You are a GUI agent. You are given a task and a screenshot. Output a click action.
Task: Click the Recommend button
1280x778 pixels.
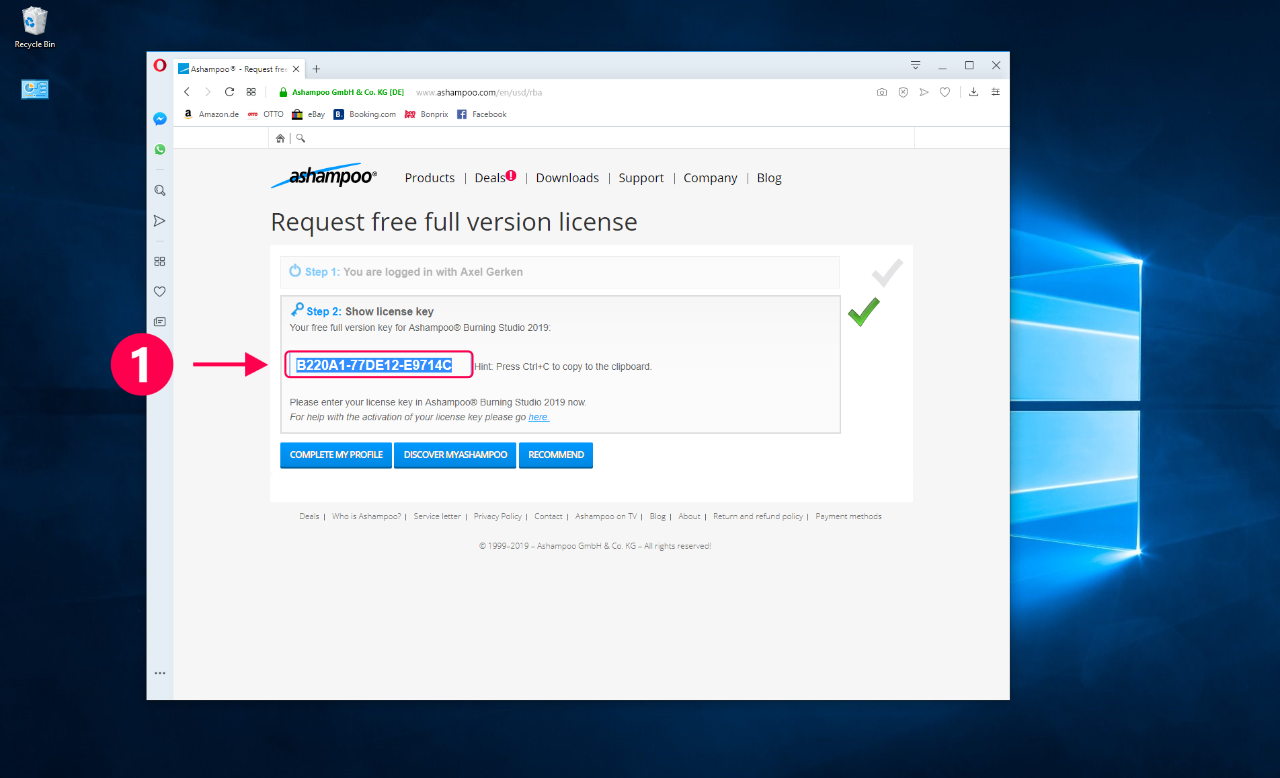(556, 455)
